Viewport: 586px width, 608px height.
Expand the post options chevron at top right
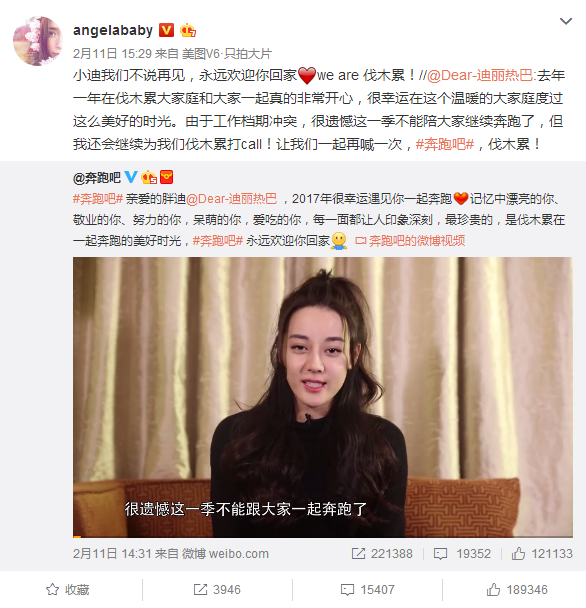click(x=566, y=21)
